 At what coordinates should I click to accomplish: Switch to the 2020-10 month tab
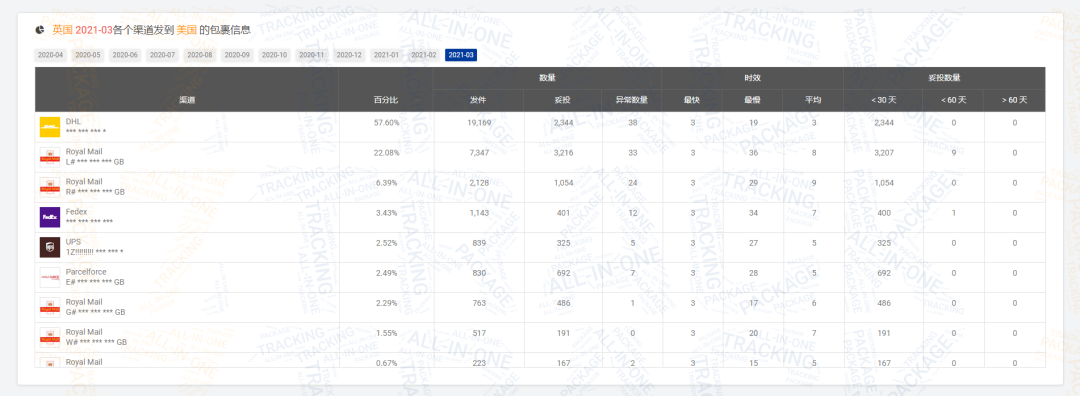[x=274, y=55]
